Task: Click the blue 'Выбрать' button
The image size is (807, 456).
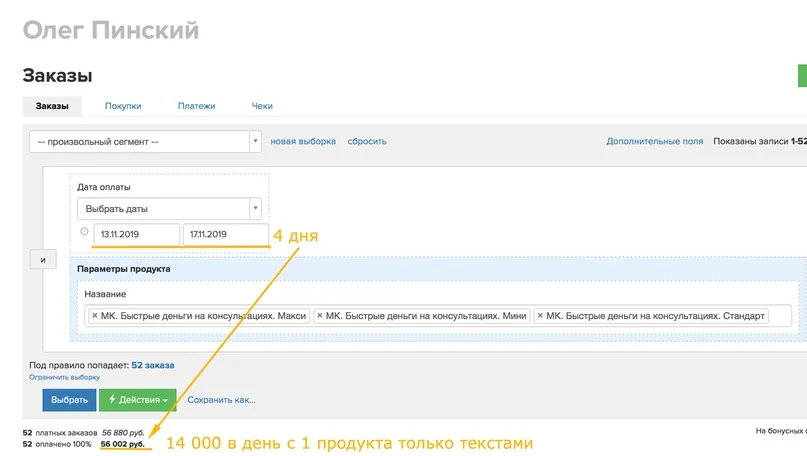Action: tap(69, 400)
